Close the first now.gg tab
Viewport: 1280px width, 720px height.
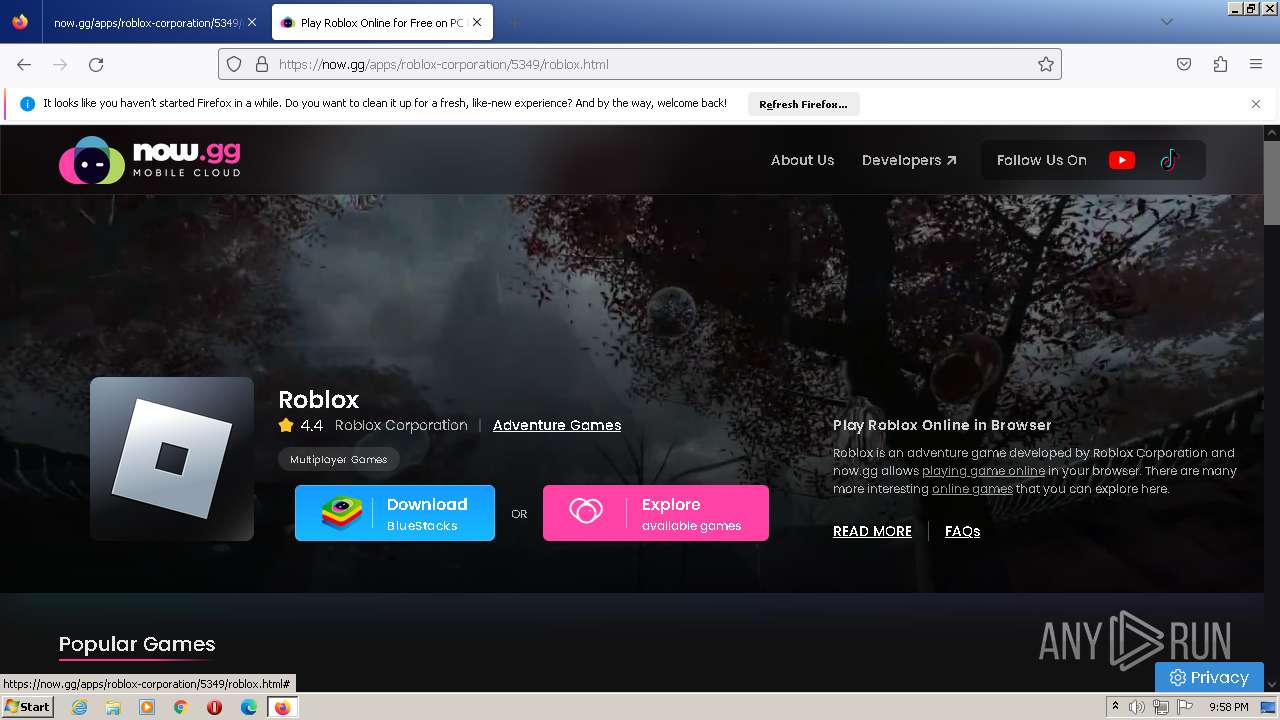coord(252,22)
